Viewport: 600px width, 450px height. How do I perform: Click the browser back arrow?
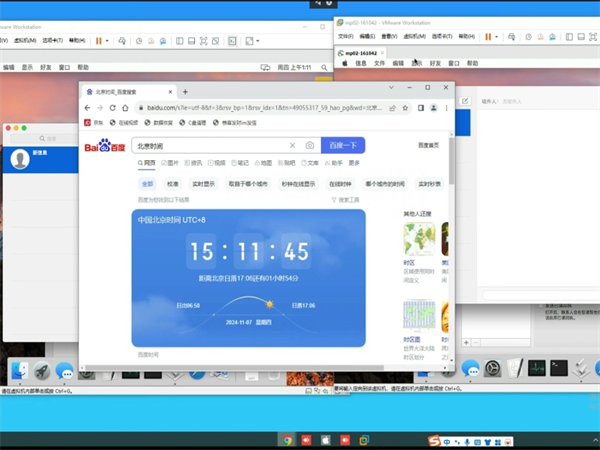(x=88, y=108)
